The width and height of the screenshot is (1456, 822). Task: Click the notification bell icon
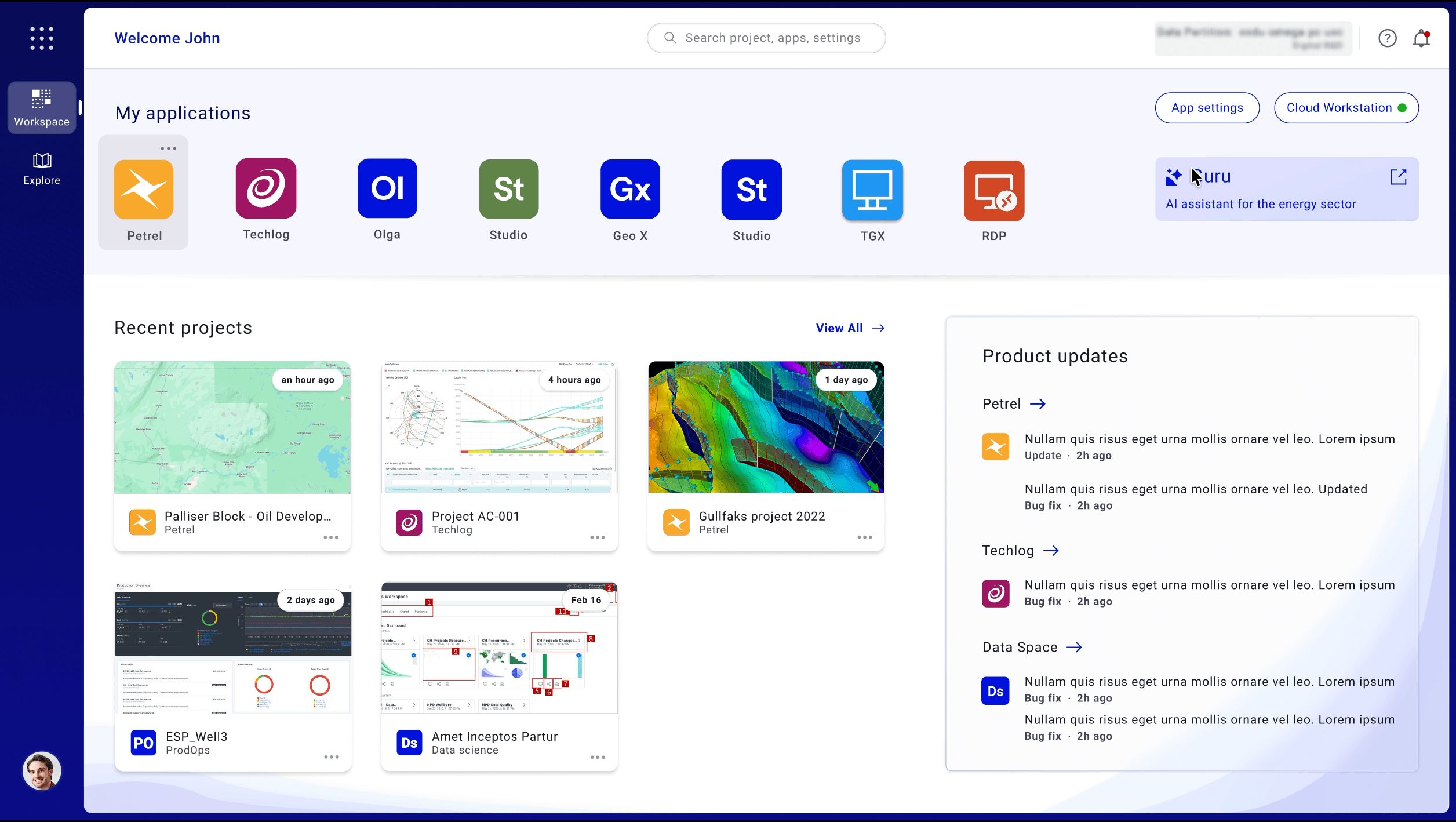click(1421, 38)
